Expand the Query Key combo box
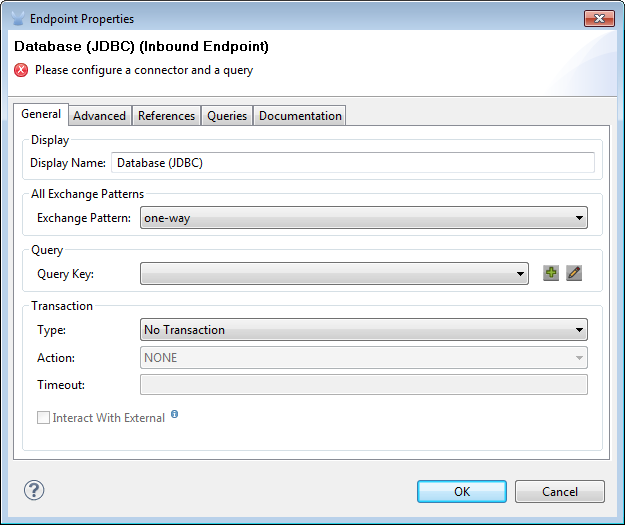 pos(334,274)
